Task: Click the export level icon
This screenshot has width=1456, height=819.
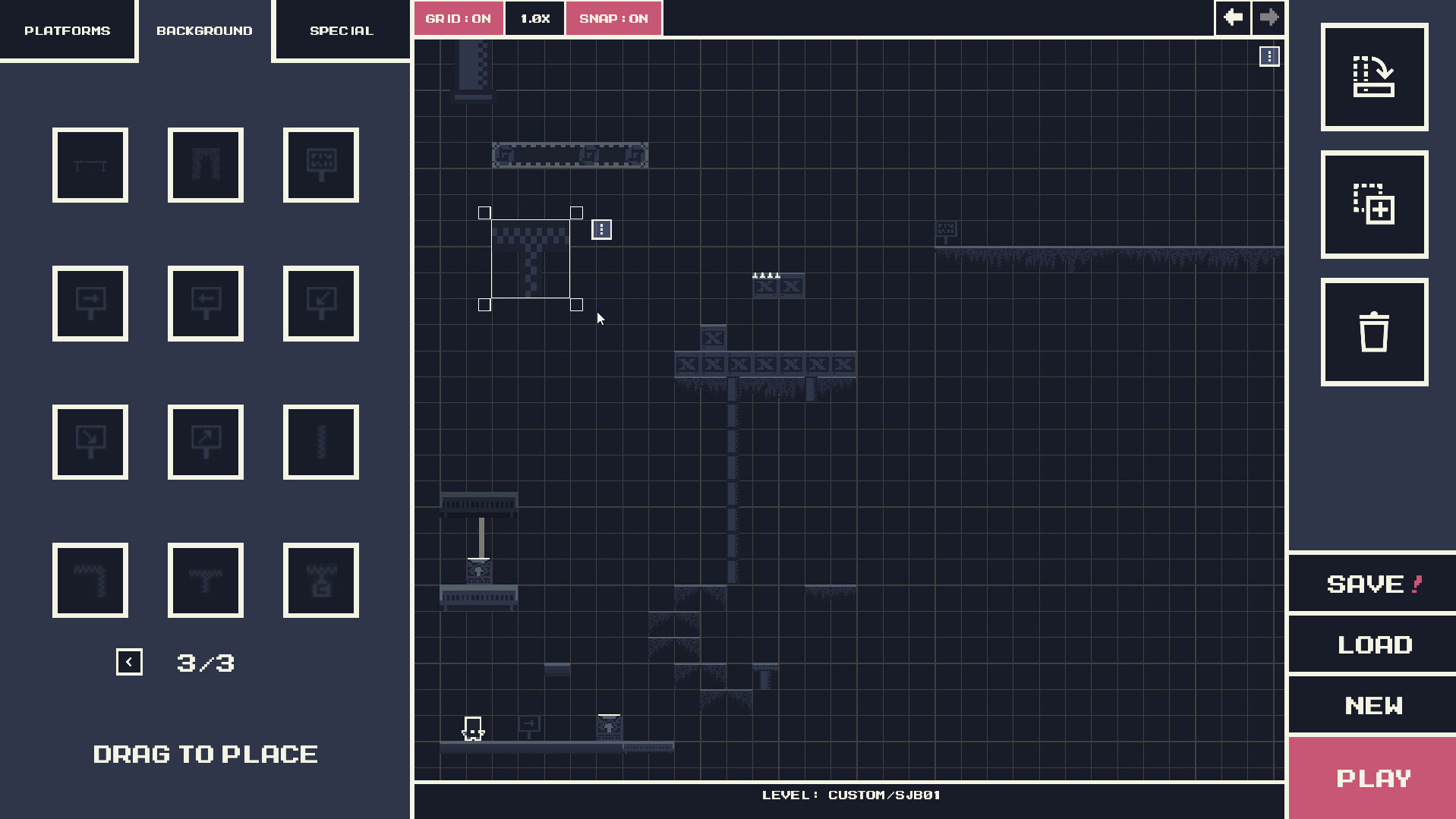Action: click(x=1374, y=78)
